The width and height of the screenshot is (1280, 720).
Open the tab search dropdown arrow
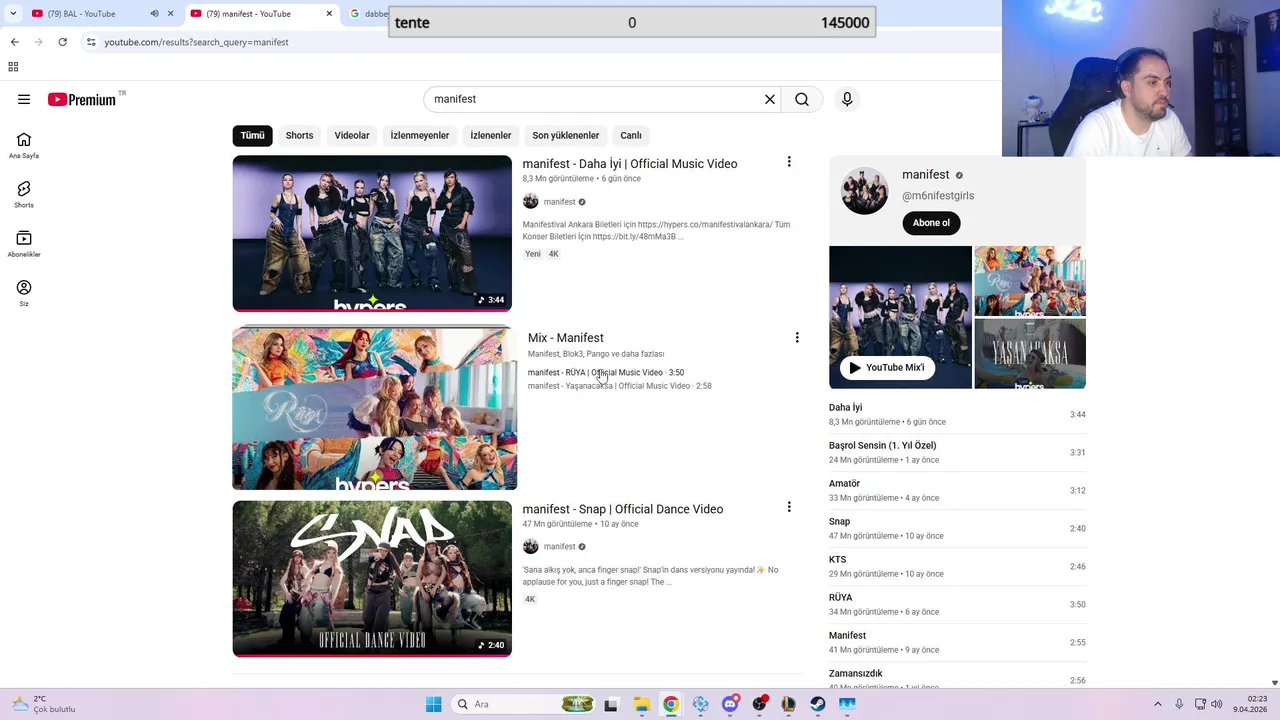(13, 13)
